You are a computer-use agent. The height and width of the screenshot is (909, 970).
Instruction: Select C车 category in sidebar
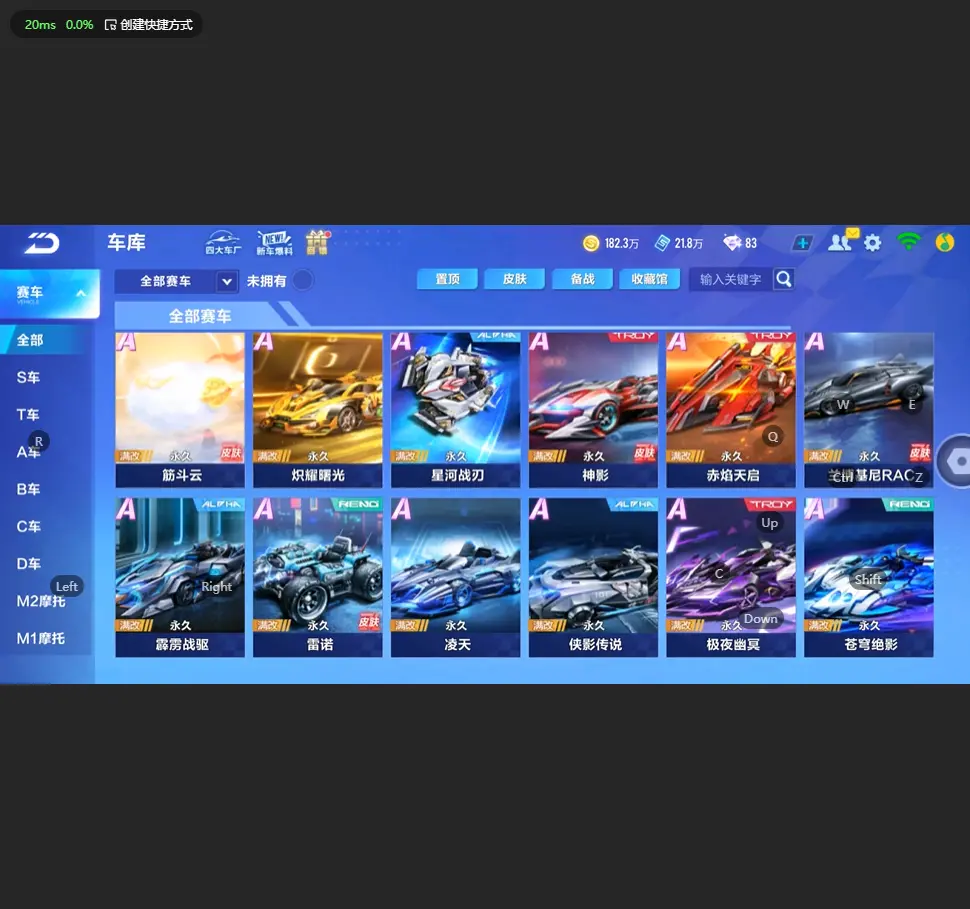coord(28,527)
